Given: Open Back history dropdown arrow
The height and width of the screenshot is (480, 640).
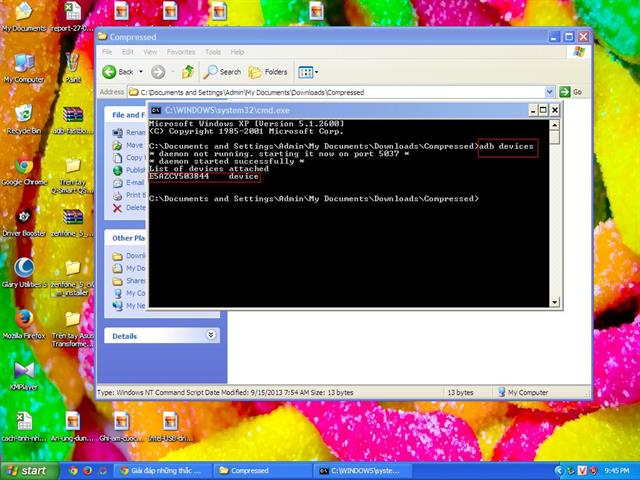Looking at the screenshot, I should pyautogui.click(x=141, y=72).
